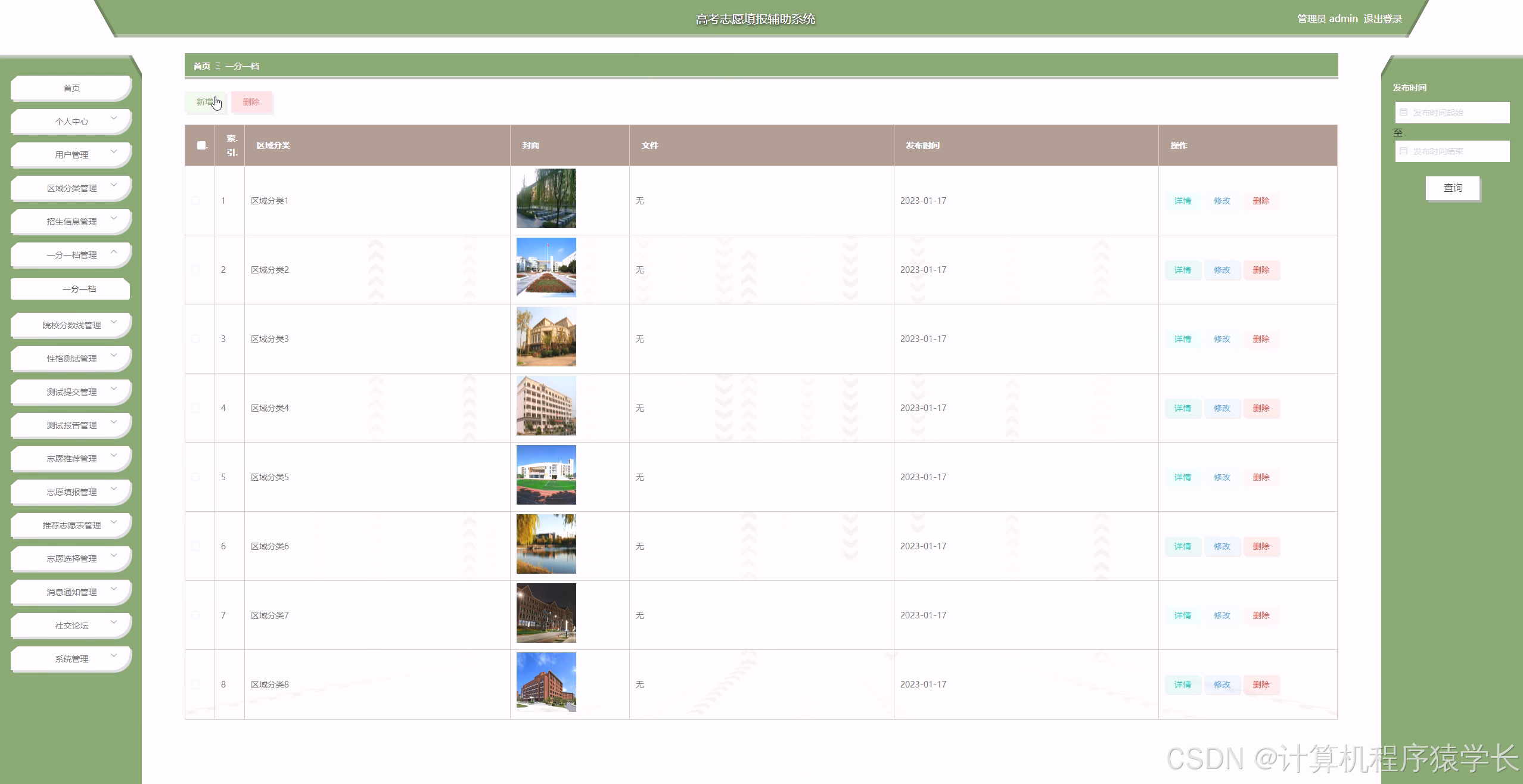This screenshot has height=784, width=1523.
Task: Click the calendar icon in end date field
Action: point(1403,151)
